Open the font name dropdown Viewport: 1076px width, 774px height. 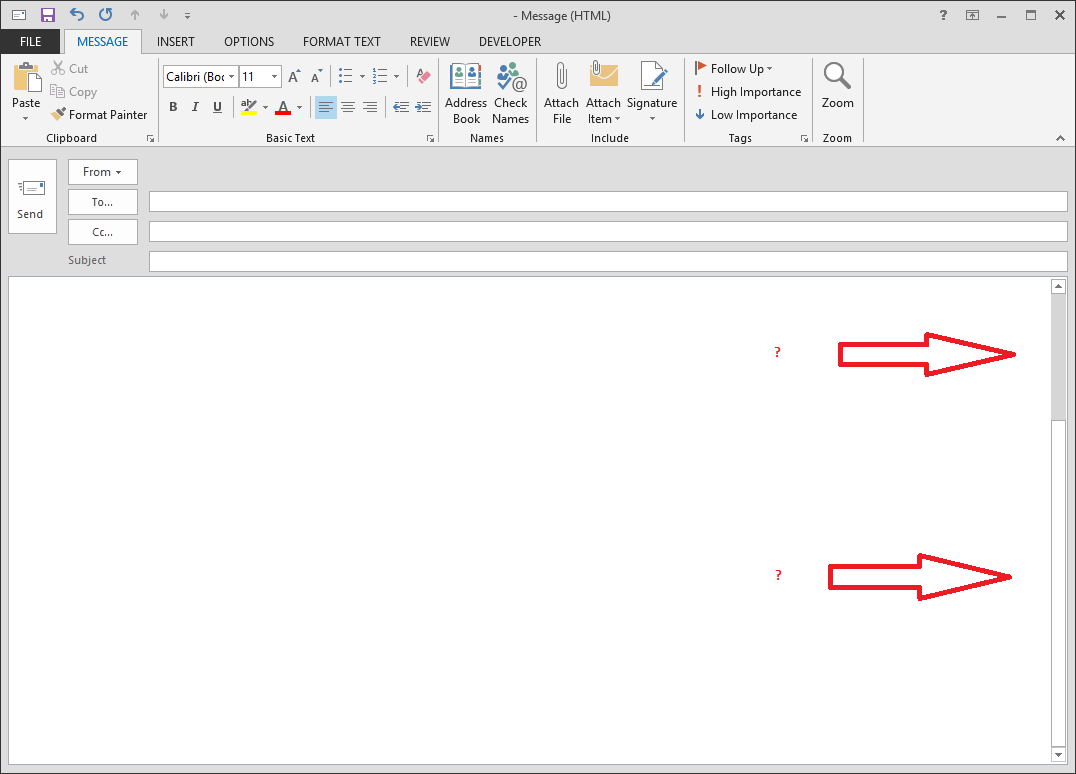[x=232, y=77]
